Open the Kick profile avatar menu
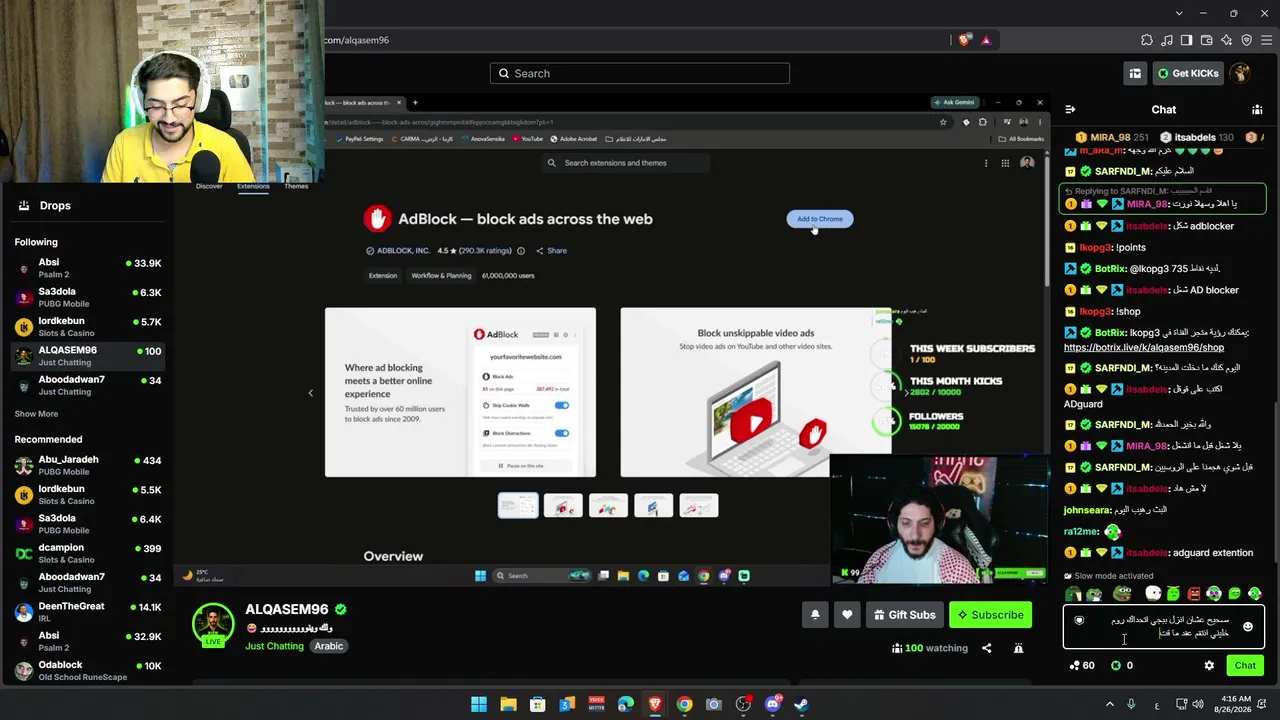Screen dimensions: 1280x720 pos(1241,73)
